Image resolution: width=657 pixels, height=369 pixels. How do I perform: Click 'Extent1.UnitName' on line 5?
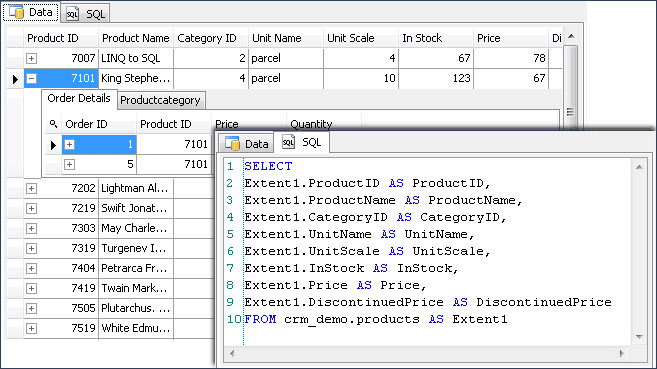click(x=308, y=234)
